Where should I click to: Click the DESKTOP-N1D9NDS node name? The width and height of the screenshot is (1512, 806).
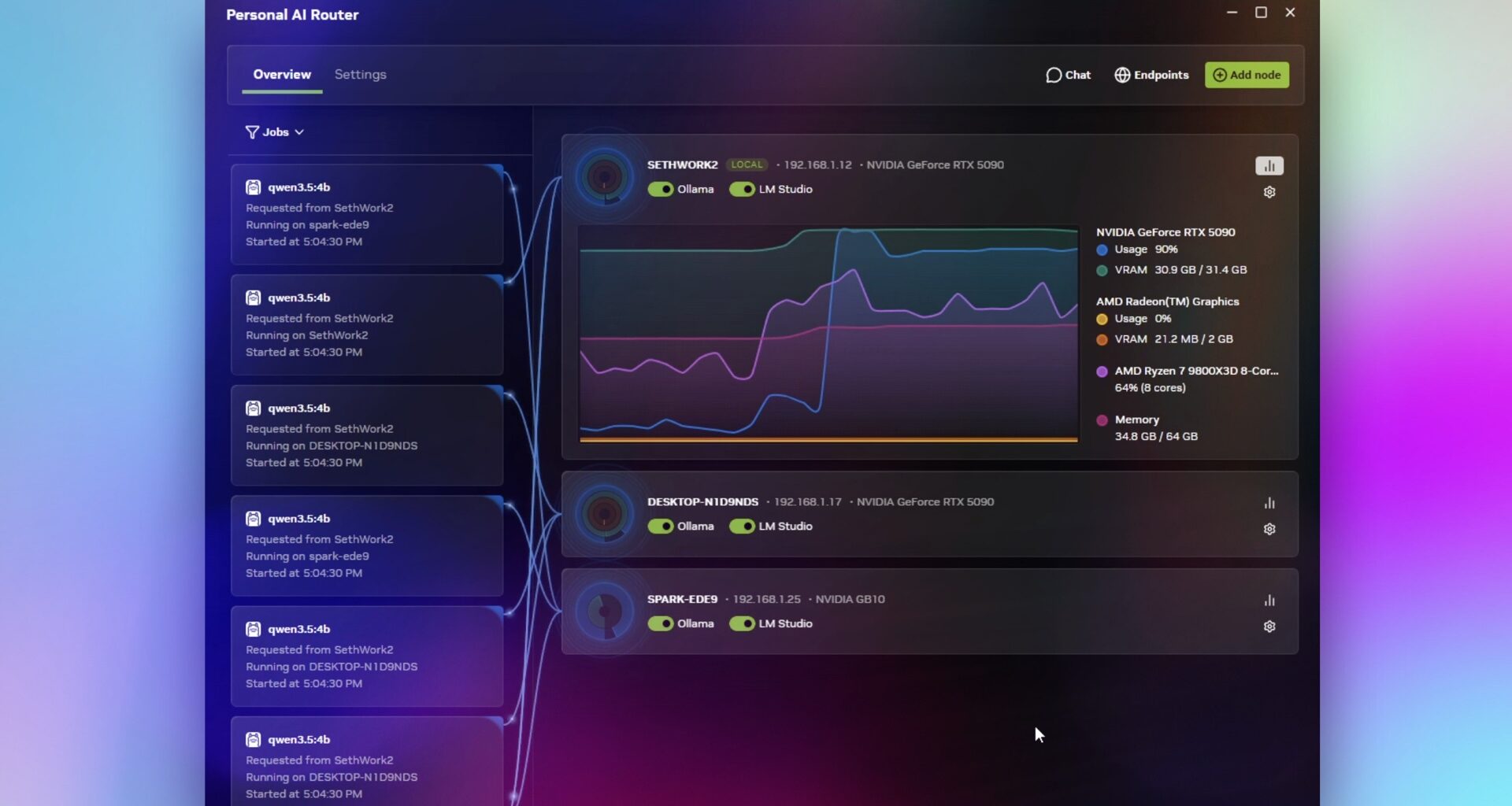(x=702, y=501)
